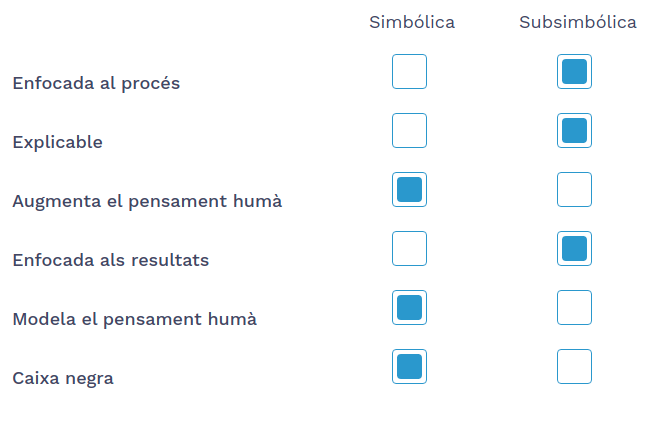Screen dimensions: 652x433
Task: Click the "Caixa negra" row label
Action: pos(63,378)
